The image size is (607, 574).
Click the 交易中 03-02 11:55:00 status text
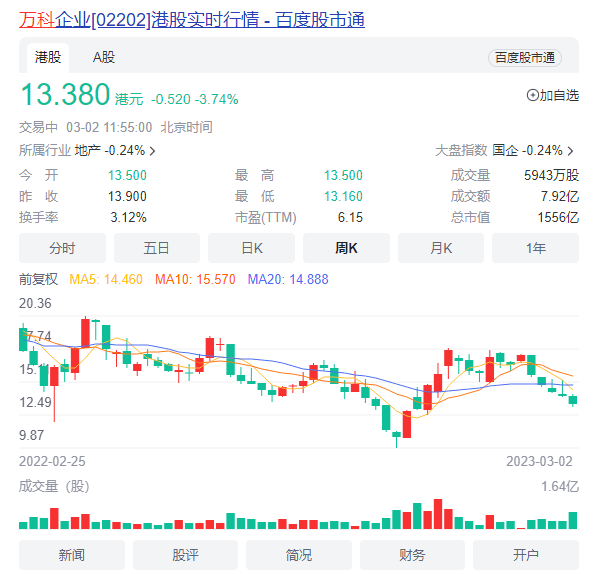tap(86, 127)
